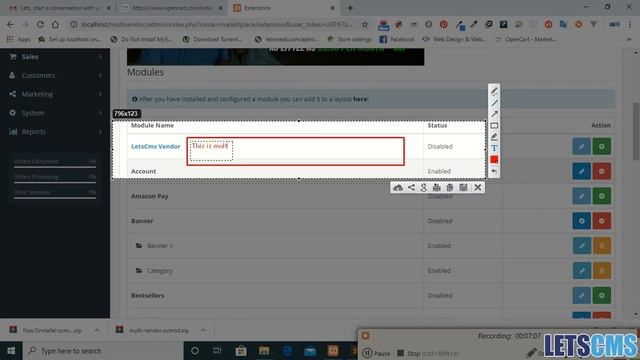Open options for multi-vendor.ocmod.zip download
This screenshot has height=360, width=640.
pos(203,330)
